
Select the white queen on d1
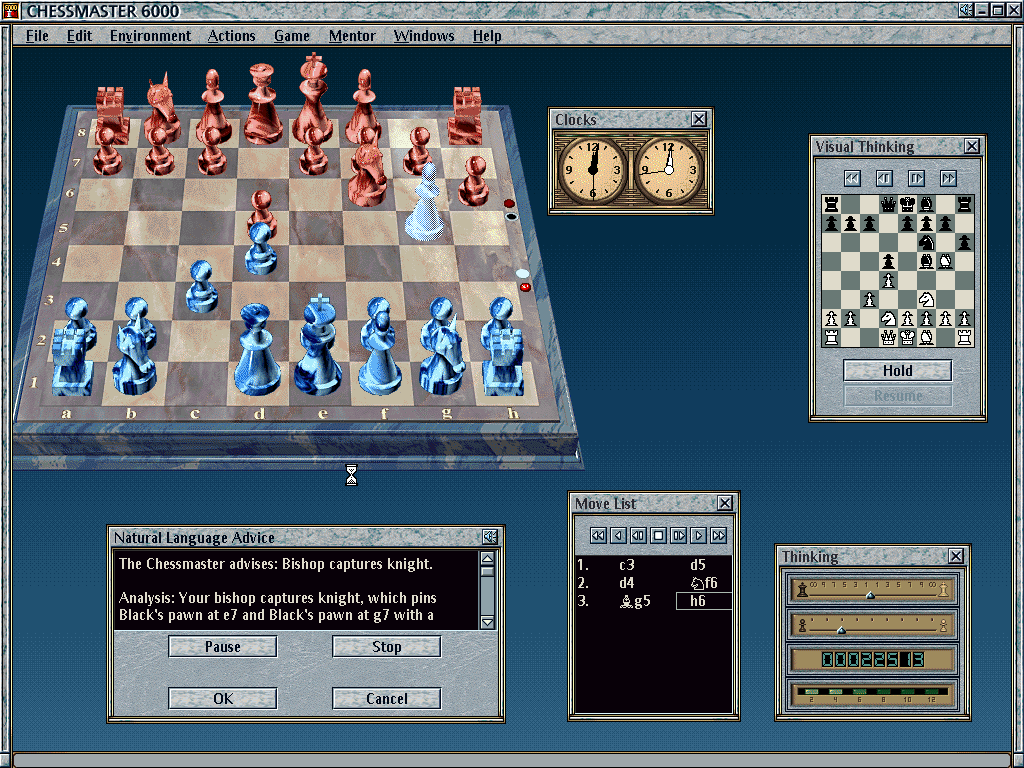pos(256,349)
